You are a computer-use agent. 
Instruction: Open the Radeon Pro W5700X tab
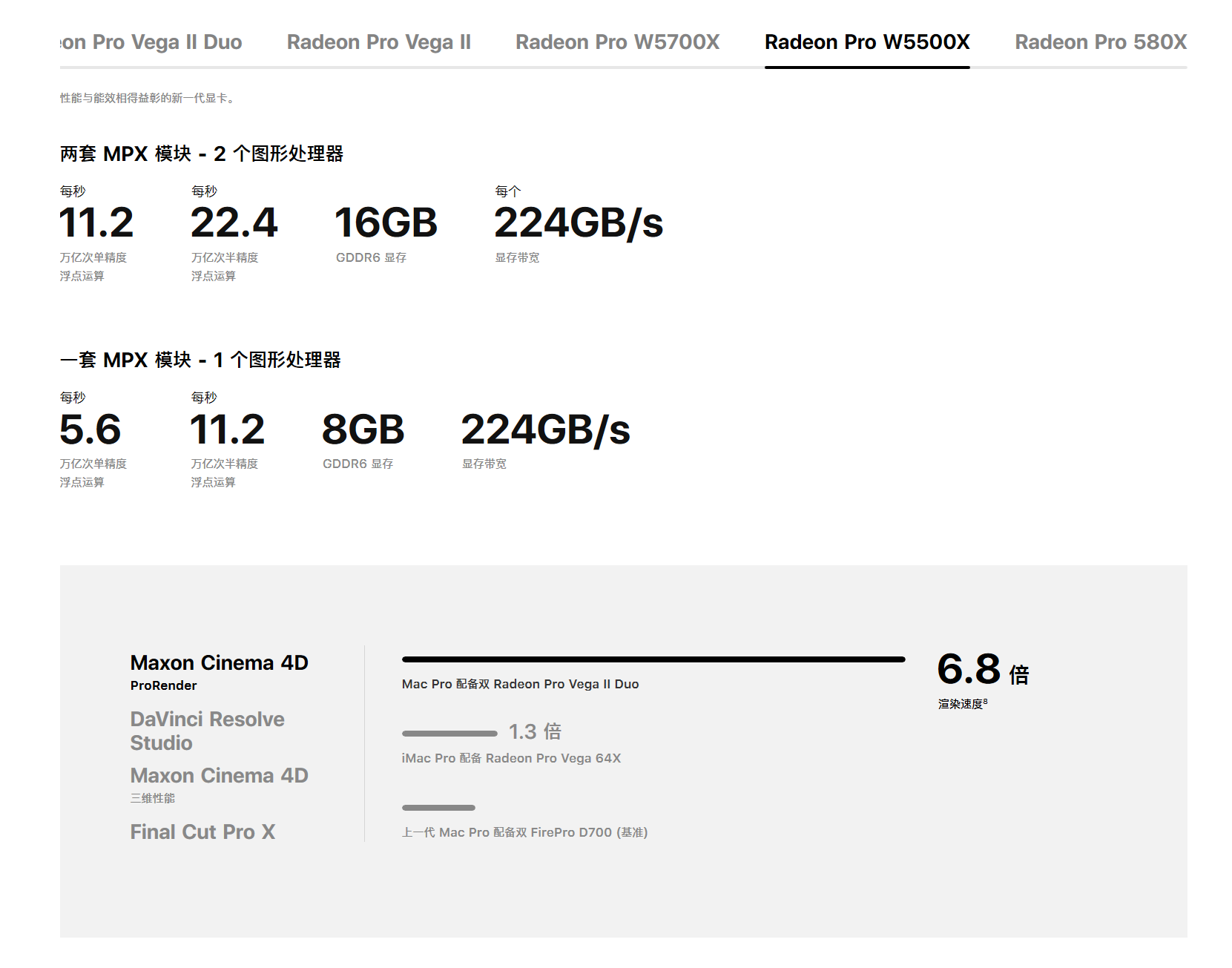point(617,42)
